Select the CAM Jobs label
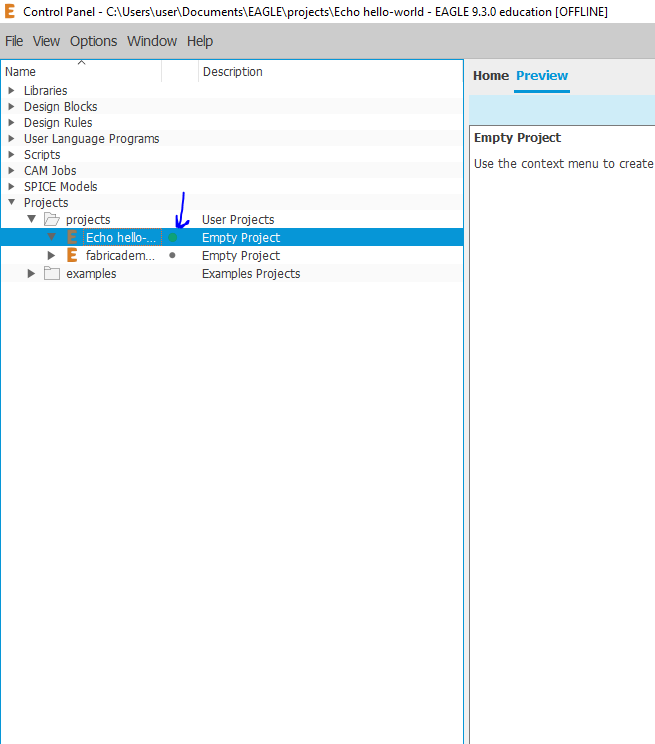 [x=50, y=170]
